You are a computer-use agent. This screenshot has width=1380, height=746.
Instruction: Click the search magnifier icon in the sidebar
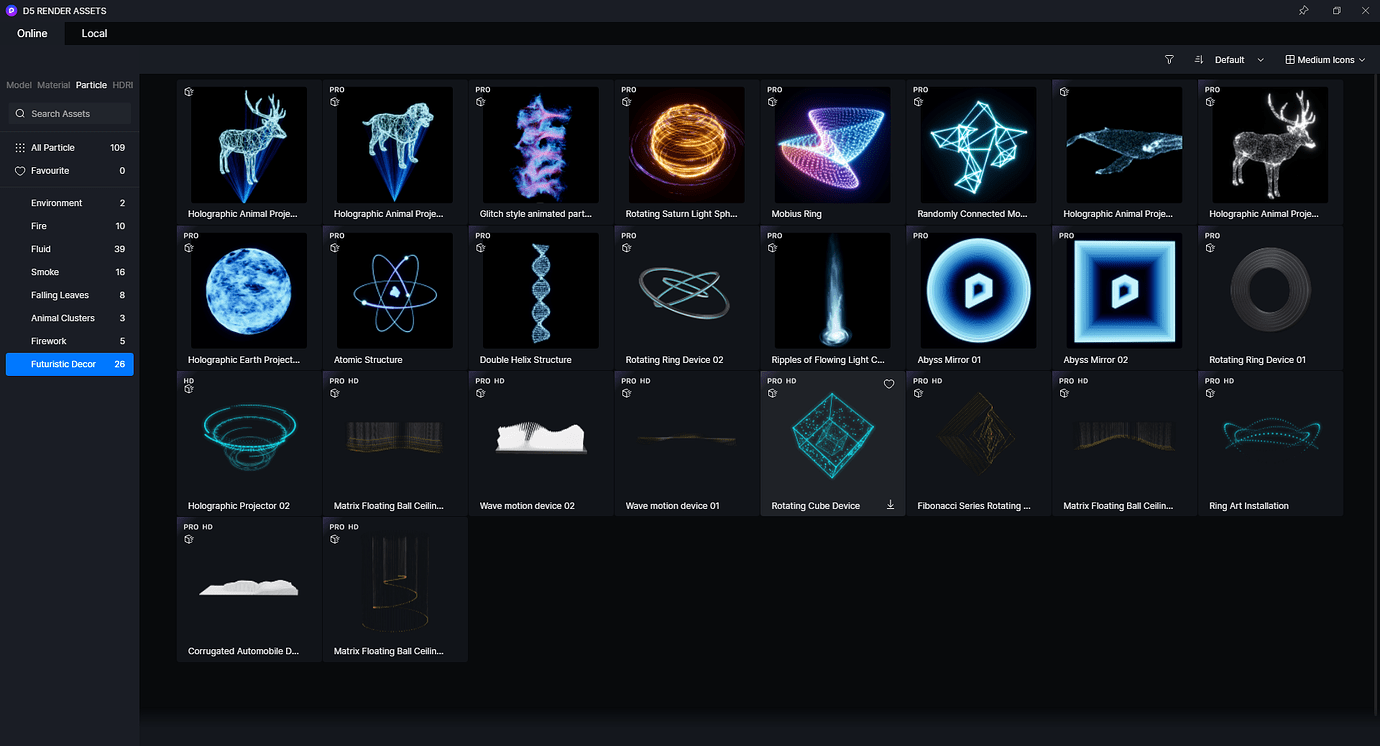(20, 113)
